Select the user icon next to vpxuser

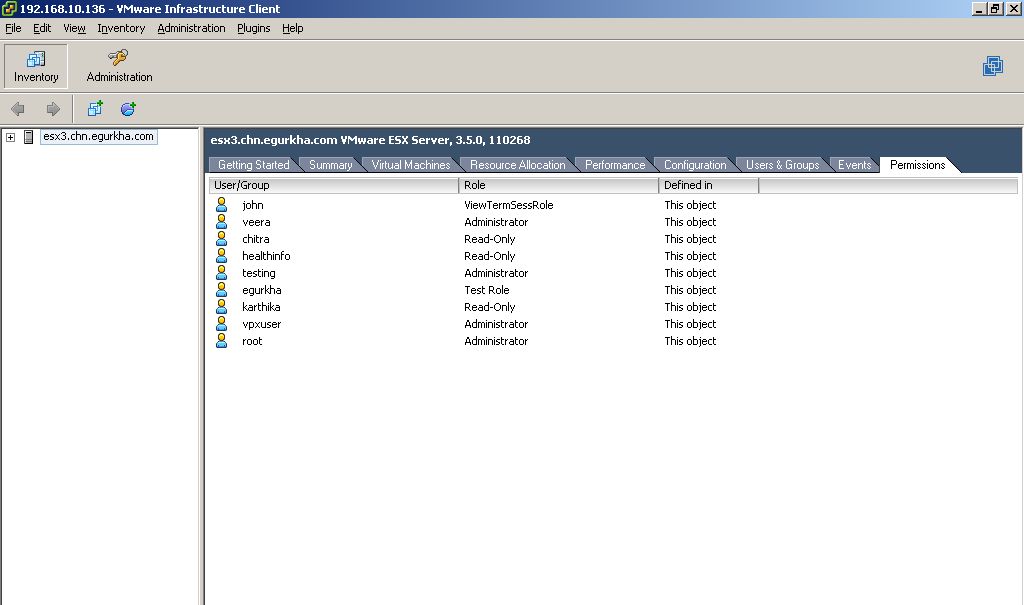pyautogui.click(x=222, y=323)
